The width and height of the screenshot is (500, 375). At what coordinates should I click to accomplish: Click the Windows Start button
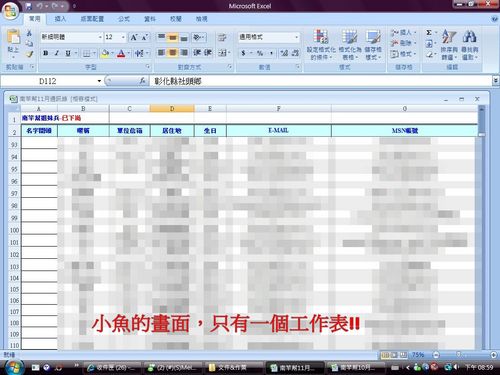pyautogui.click(x=15, y=367)
